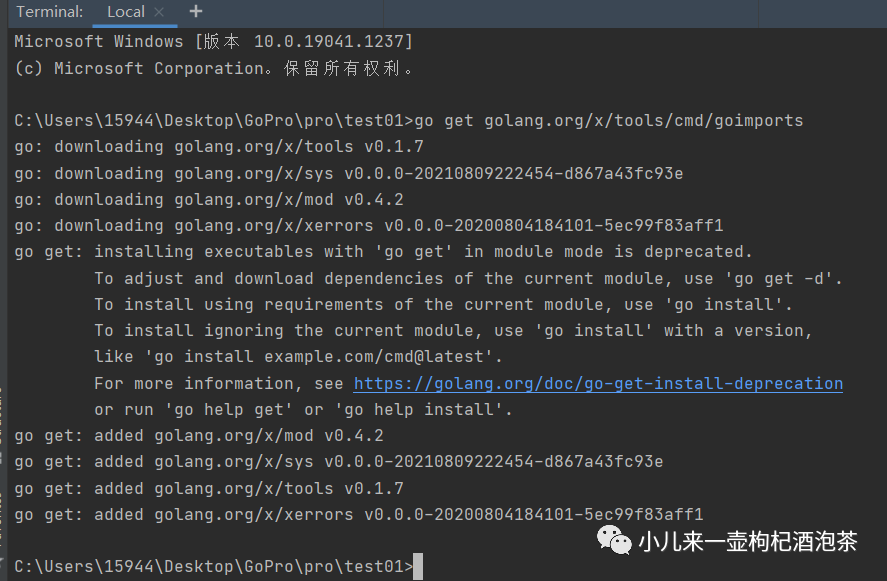Screen dimensions: 887x581
Task: Open the go-get-install-deprecation documentation link
Action: point(598,383)
